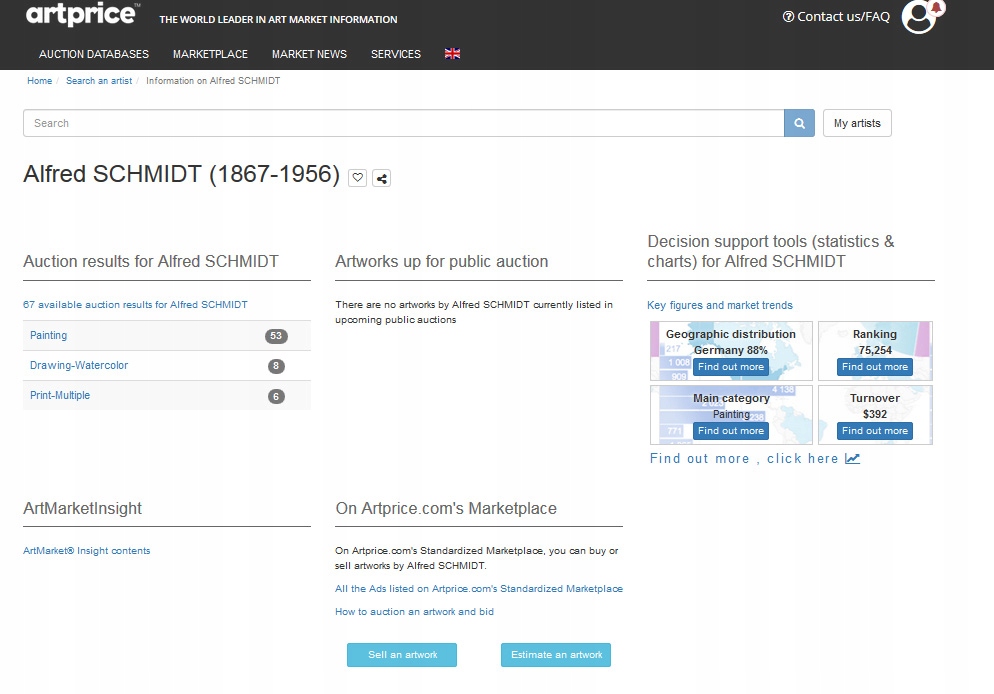
Task: Open 'Key figures and market trends' link
Action: [x=720, y=305]
